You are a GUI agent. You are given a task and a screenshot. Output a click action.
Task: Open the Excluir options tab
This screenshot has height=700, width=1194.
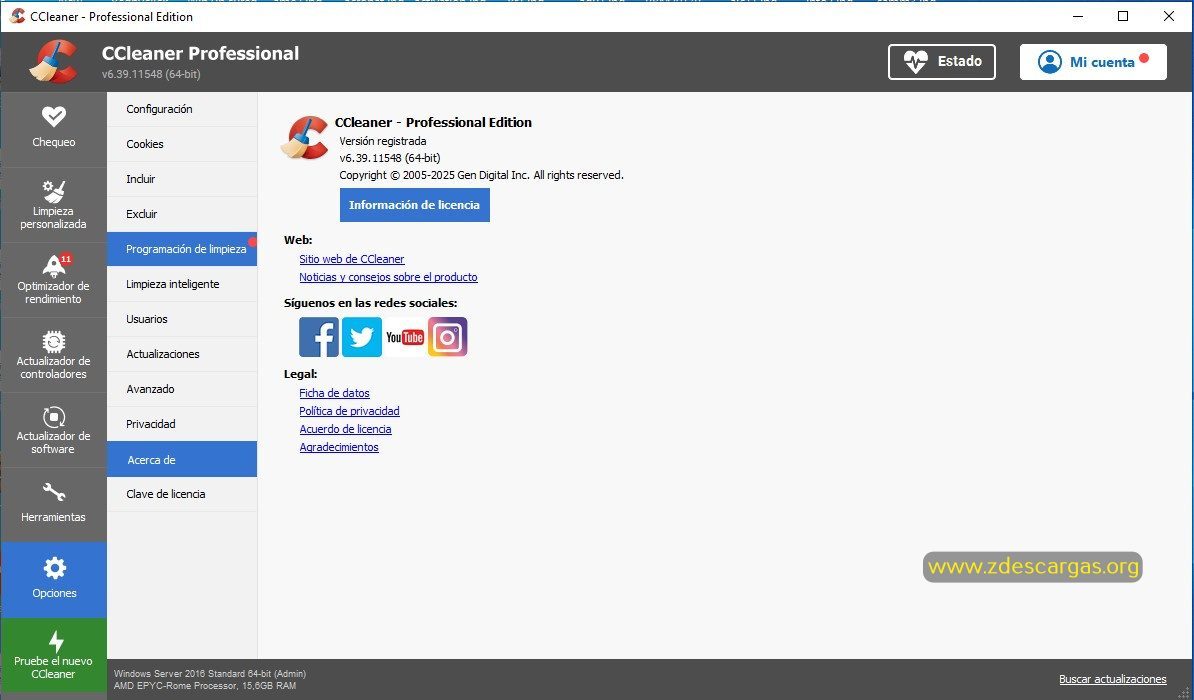click(x=182, y=214)
